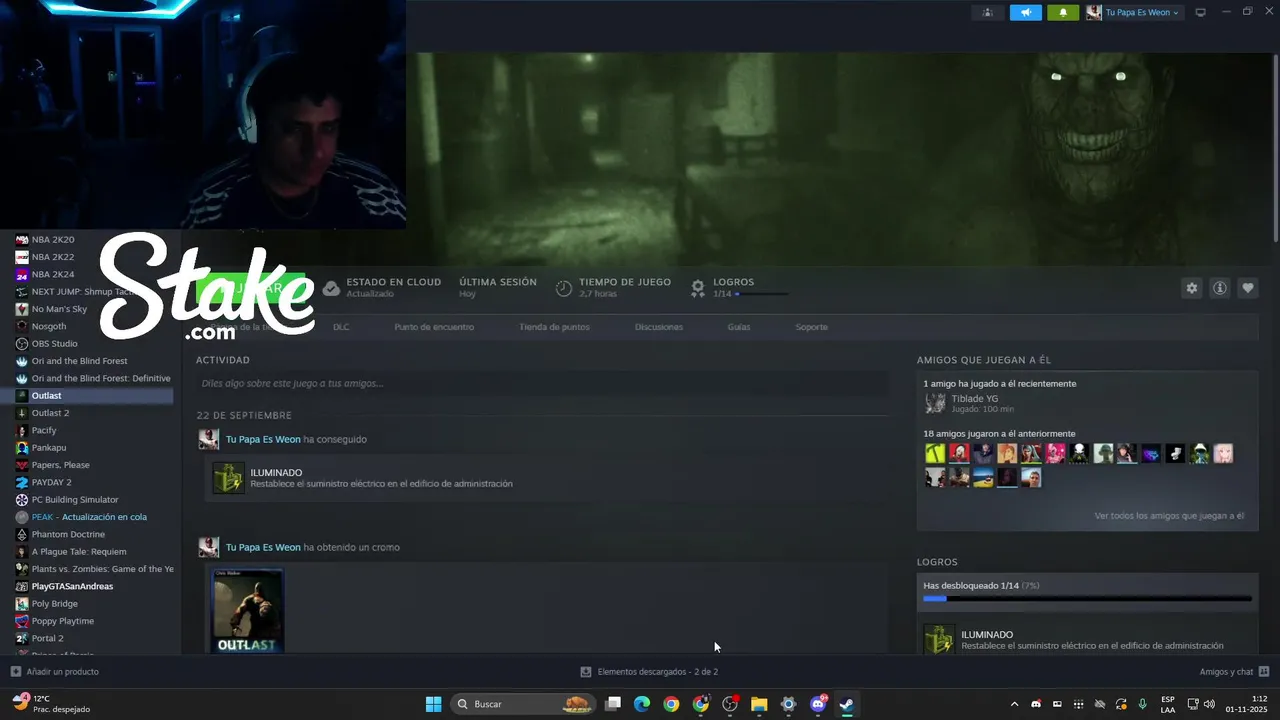Open the DLC tab

pyautogui.click(x=341, y=327)
